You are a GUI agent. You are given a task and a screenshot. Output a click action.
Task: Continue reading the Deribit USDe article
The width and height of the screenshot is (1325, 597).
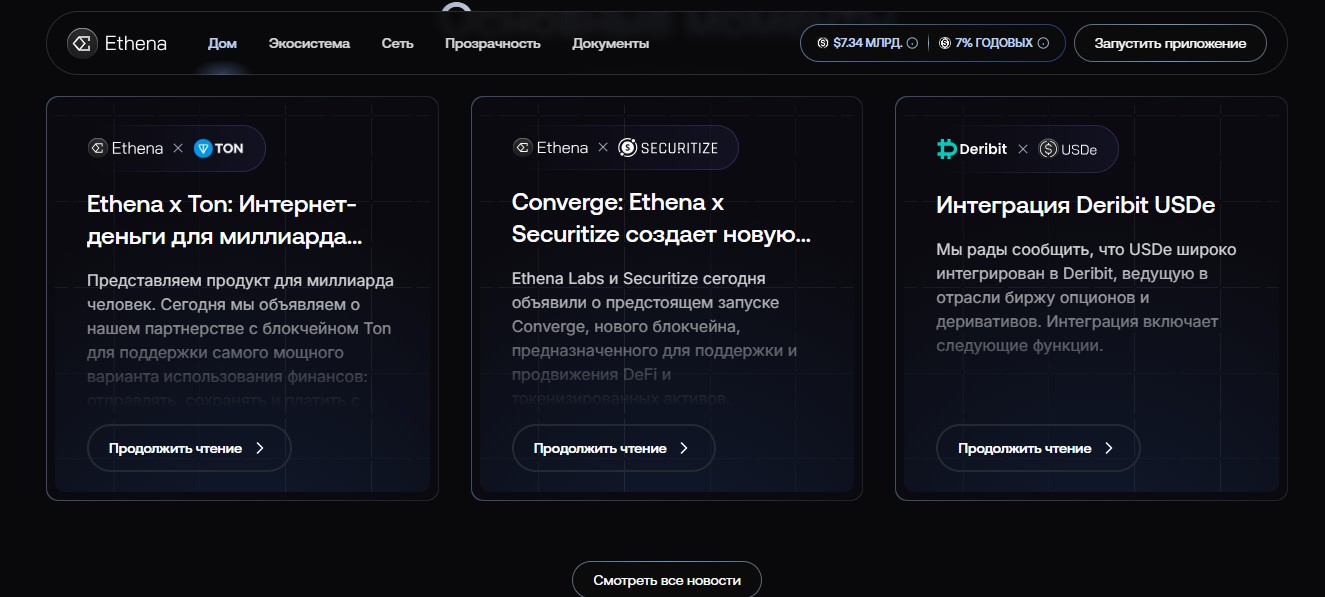1038,448
